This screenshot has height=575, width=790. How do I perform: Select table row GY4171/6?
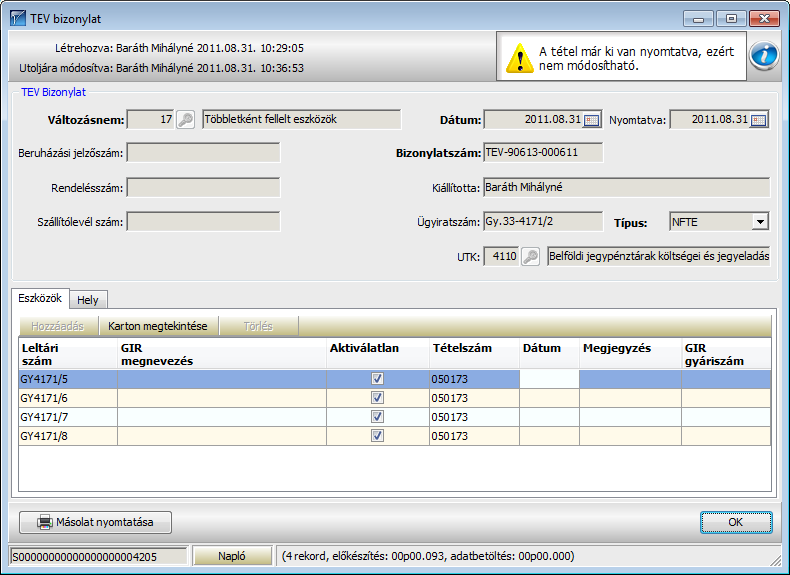coord(394,398)
